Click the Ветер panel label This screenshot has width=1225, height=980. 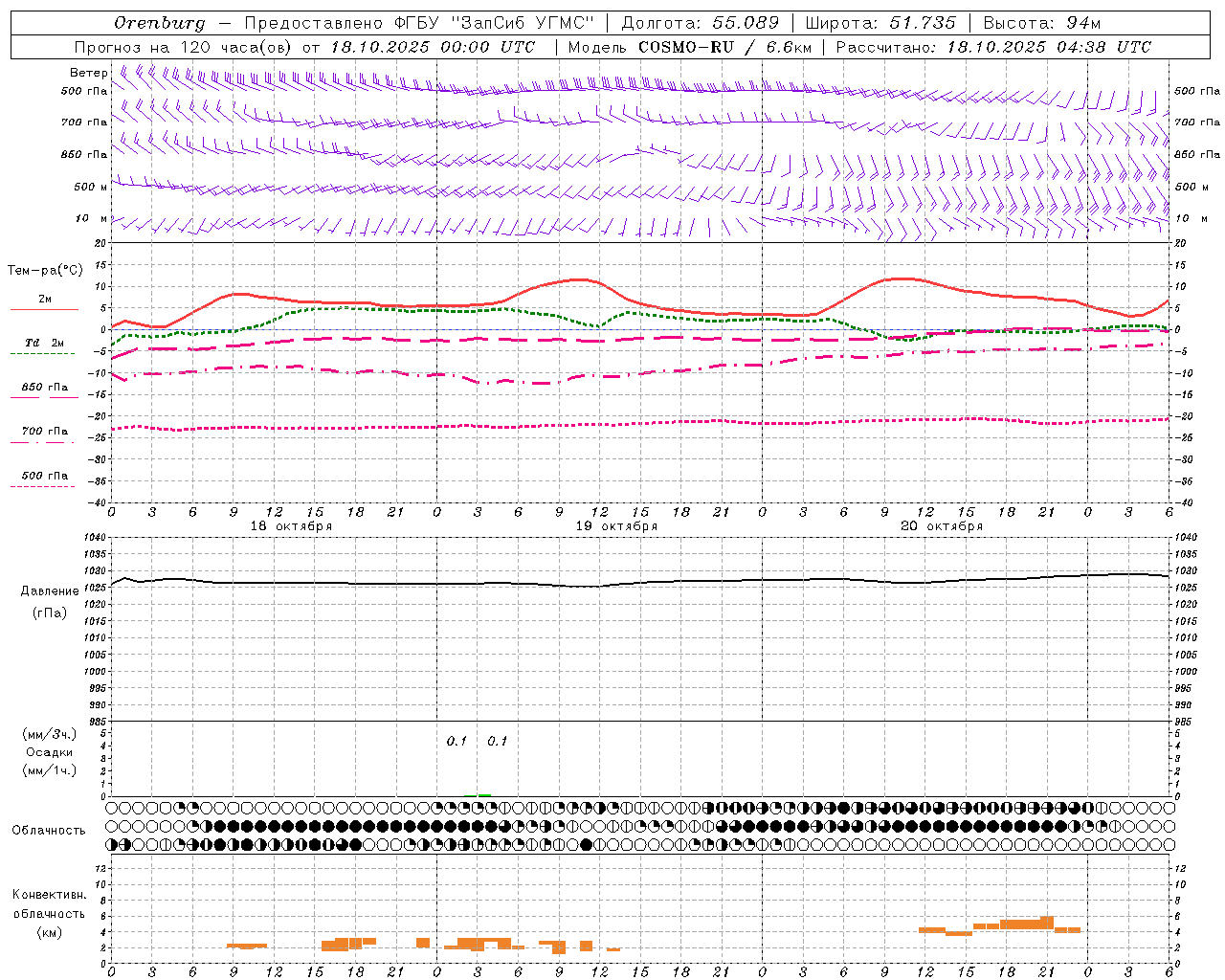tap(88, 73)
